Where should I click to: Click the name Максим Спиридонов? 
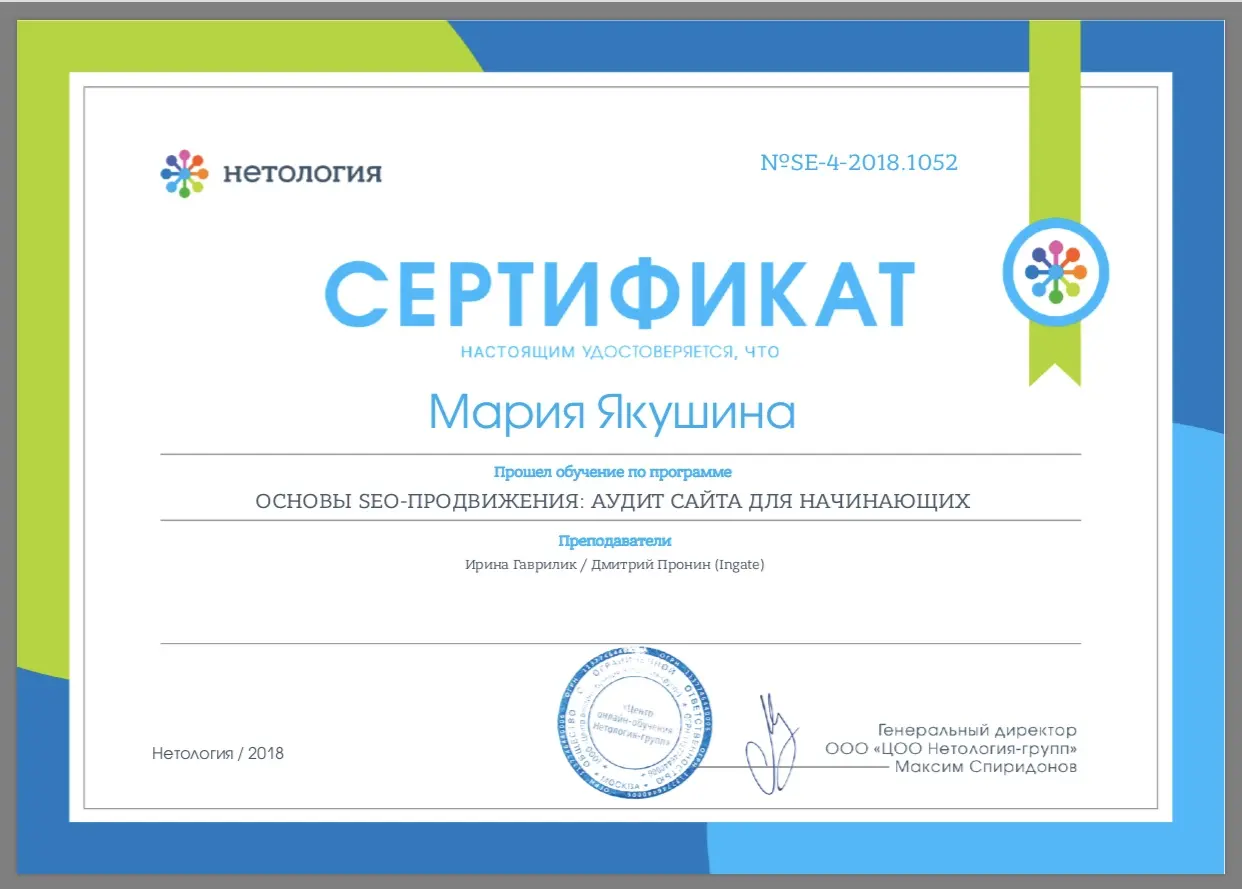click(986, 767)
